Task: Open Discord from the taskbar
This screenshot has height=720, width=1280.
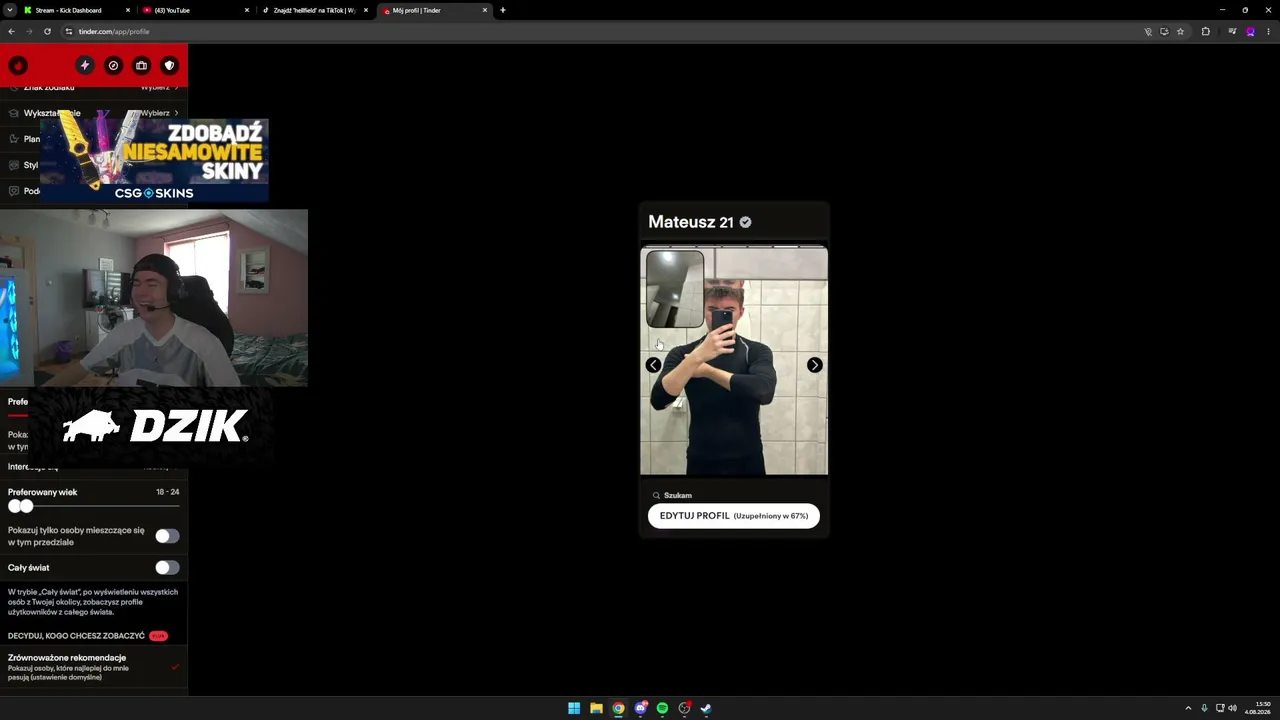Action: (640, 708)
